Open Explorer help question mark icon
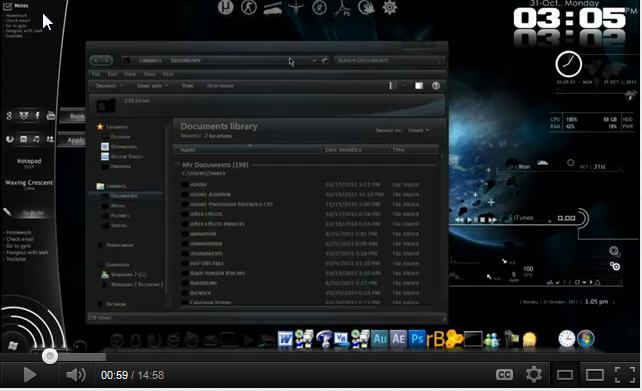 436,85
